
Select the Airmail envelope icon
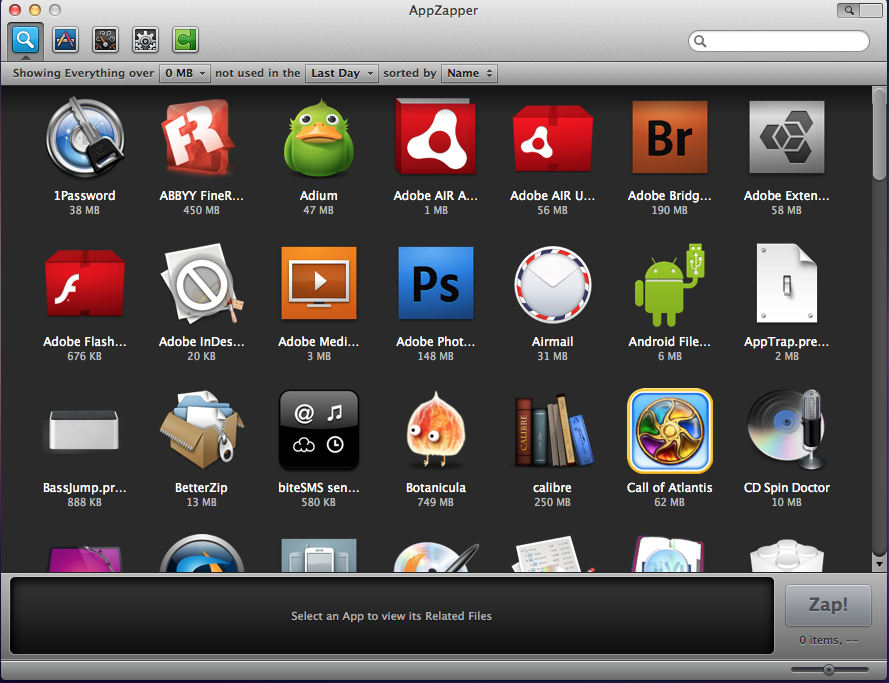pyautogui.click(x=552, y=285)
